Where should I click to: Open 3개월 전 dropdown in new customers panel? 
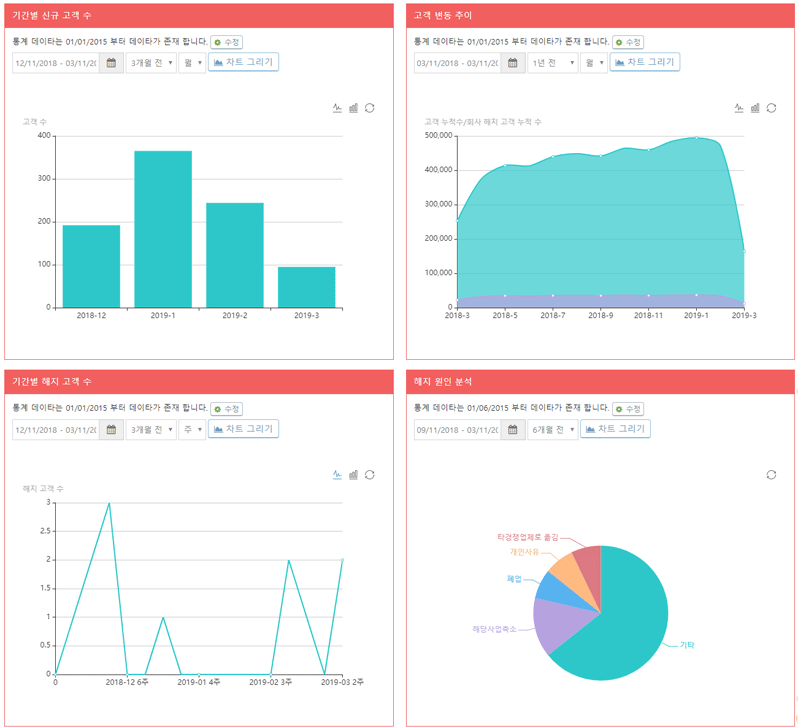151,63
